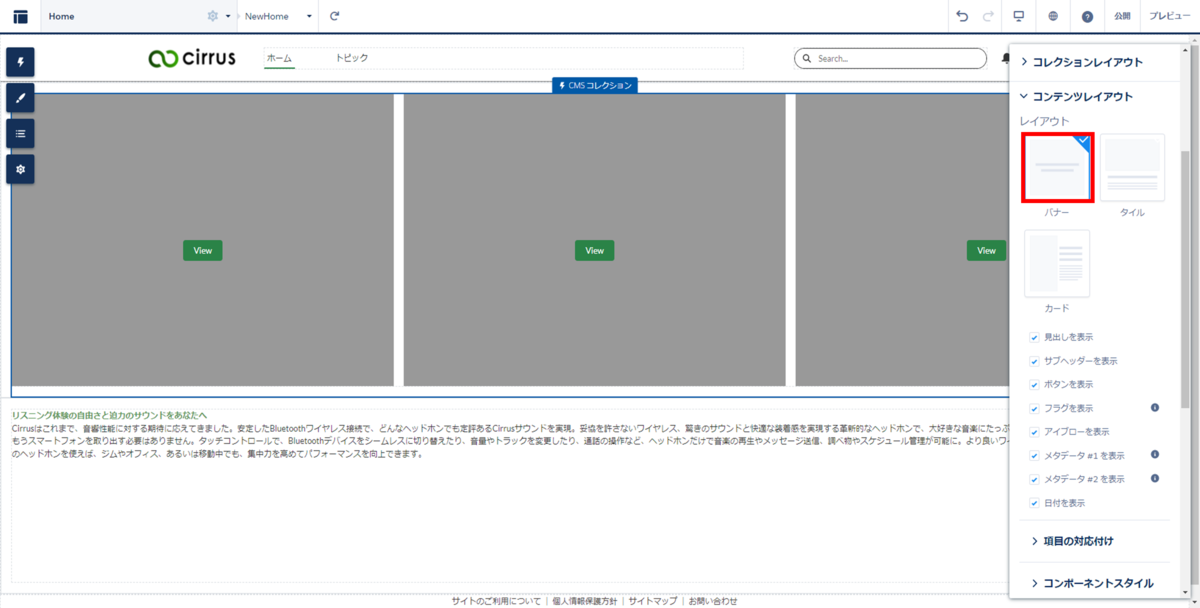
Task: Click the page refresh icon next to NewHome
Action: click(333, 16)
